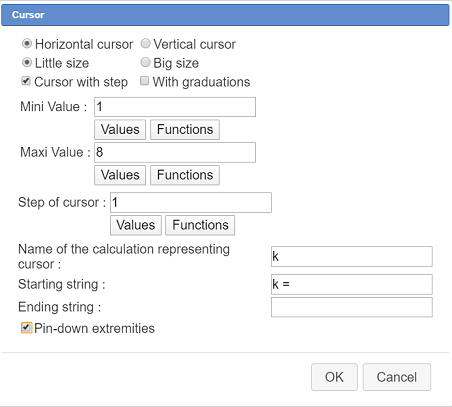Viewport: 452px width, 407px height.
Task: Select the Vertical cursor radio option
Action: click(x=145, y=44)
